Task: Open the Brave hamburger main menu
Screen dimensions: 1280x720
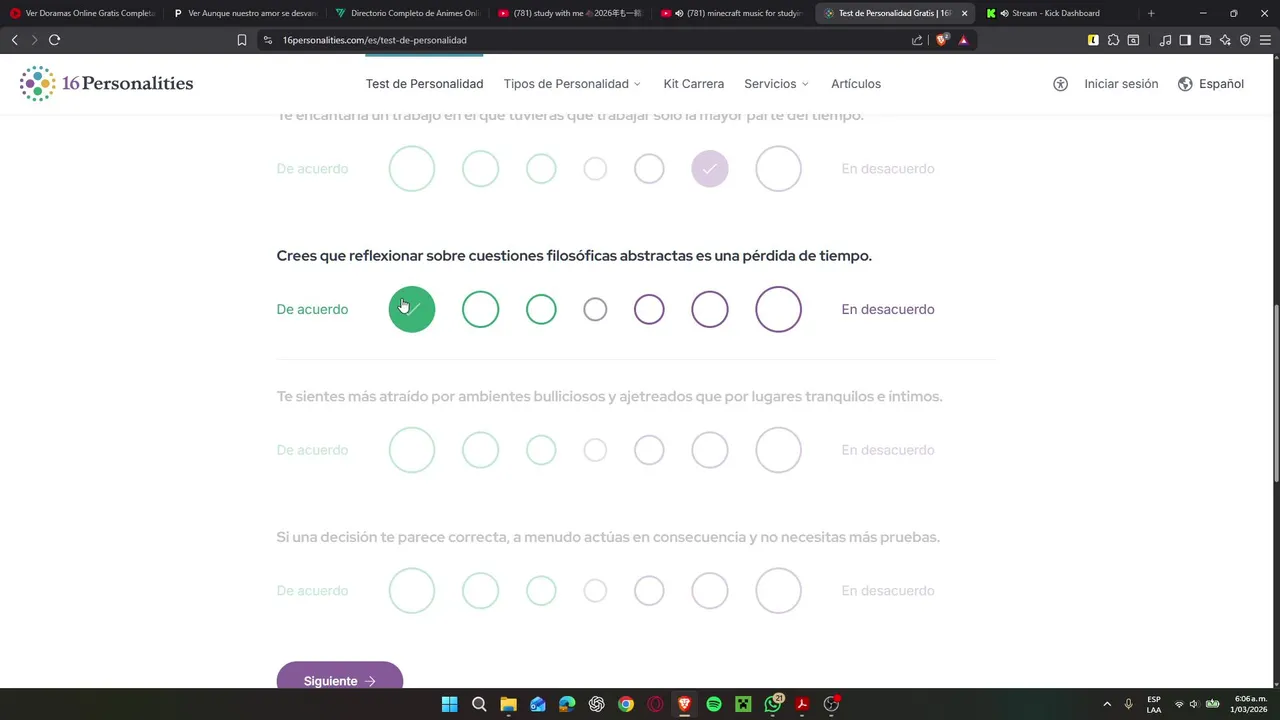Action: tap(1265, 40)
